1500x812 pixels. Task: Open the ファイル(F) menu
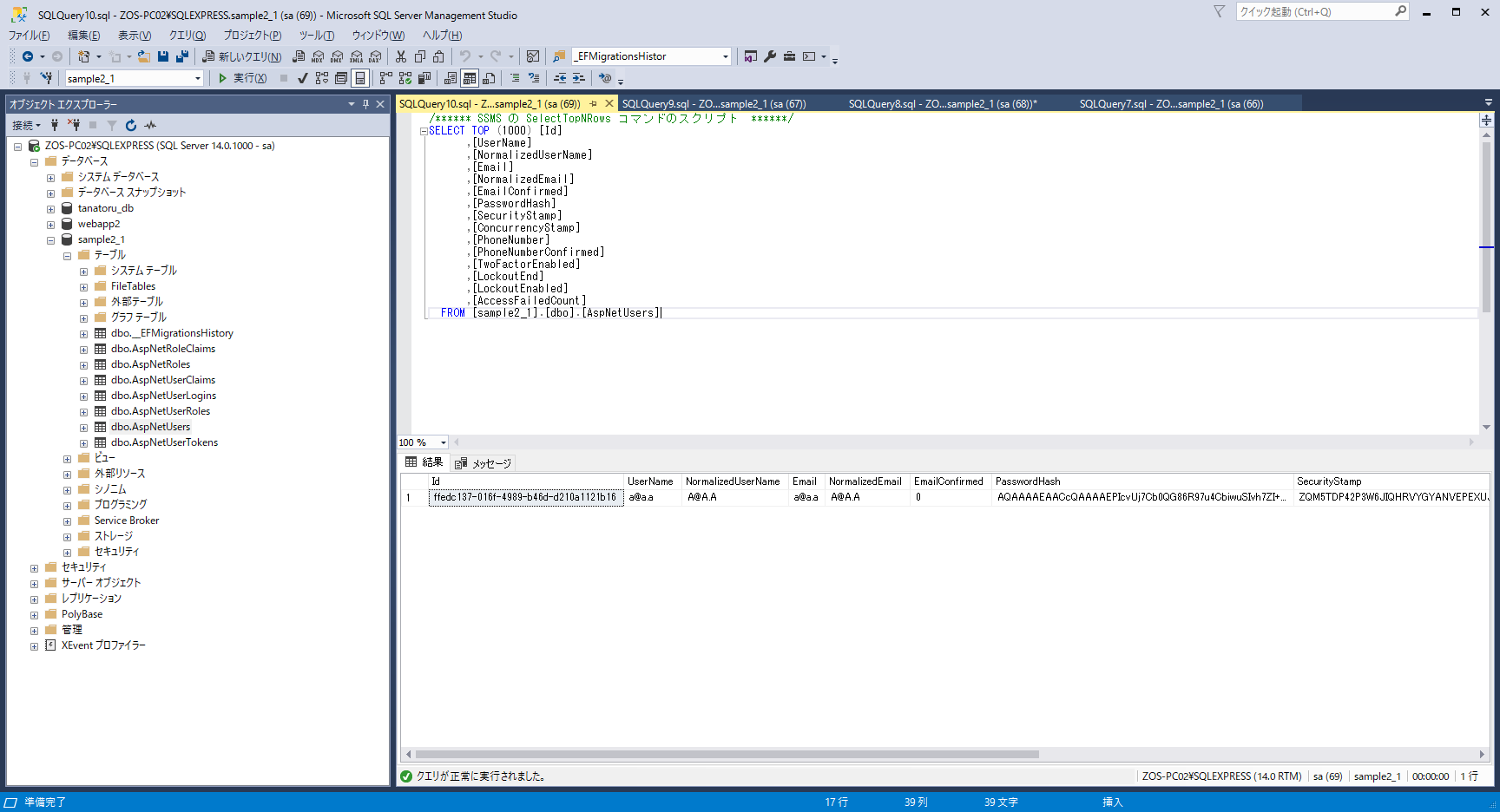(29, 36)
